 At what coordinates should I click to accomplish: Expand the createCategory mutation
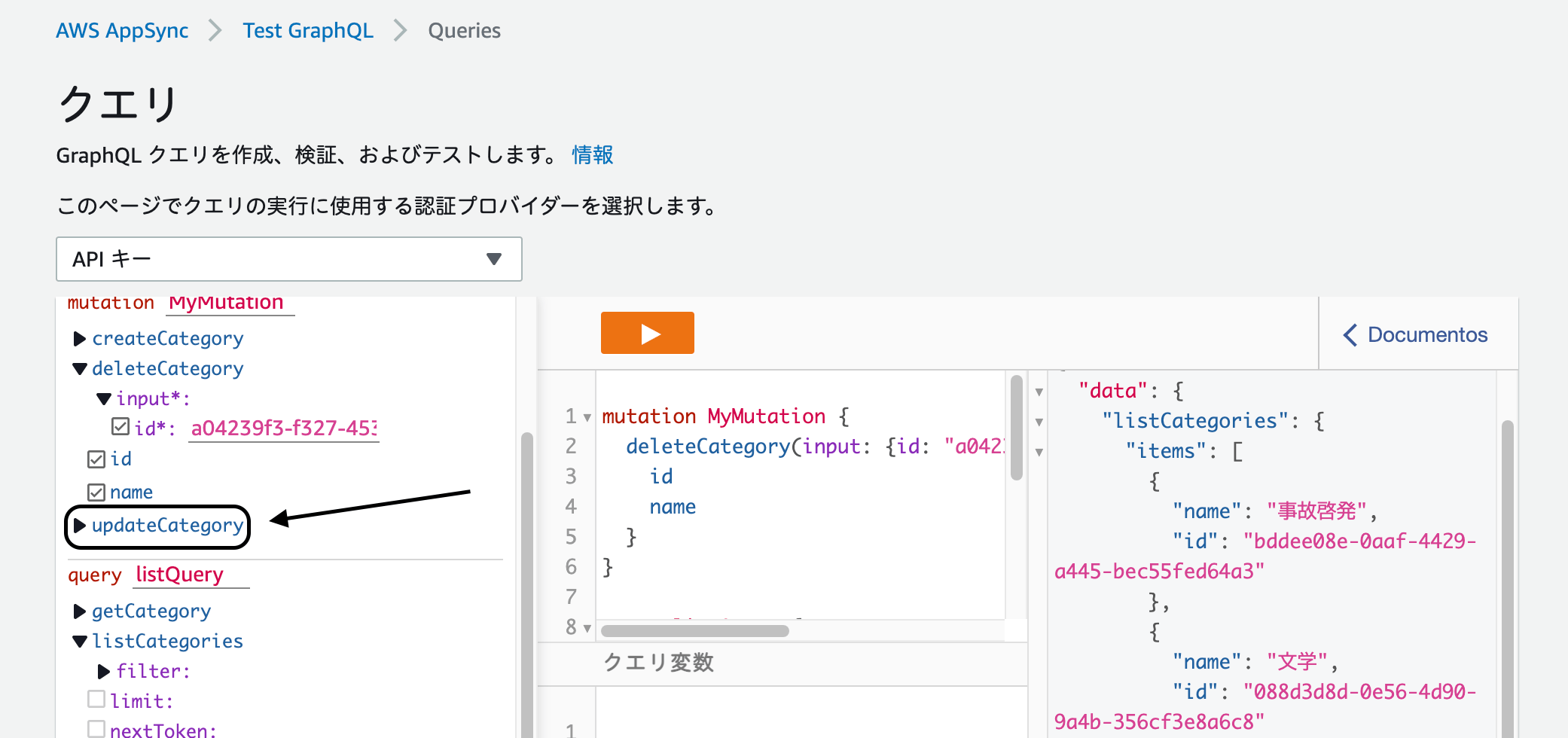[79, 339]
